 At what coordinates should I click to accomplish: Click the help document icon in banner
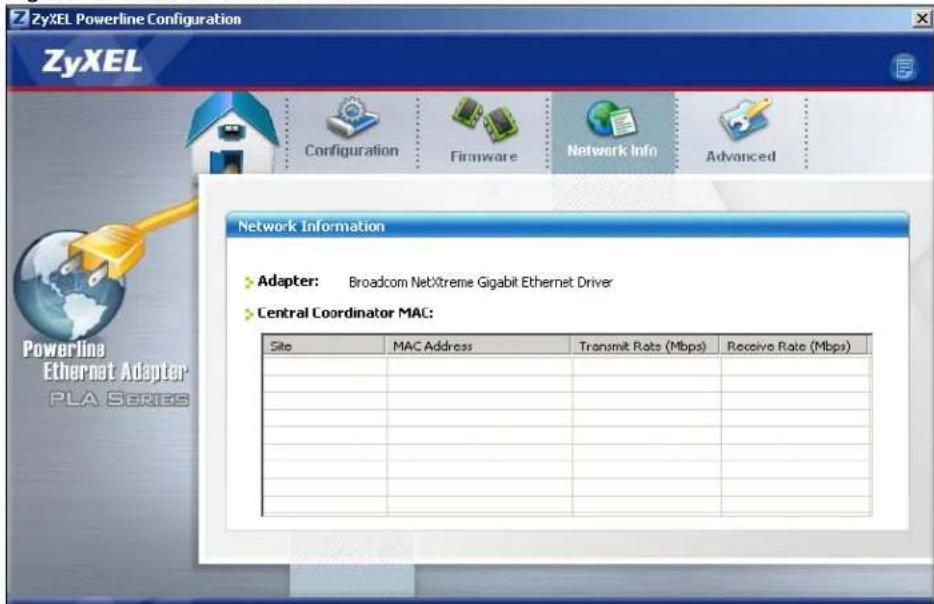click(x=904, y=67)
